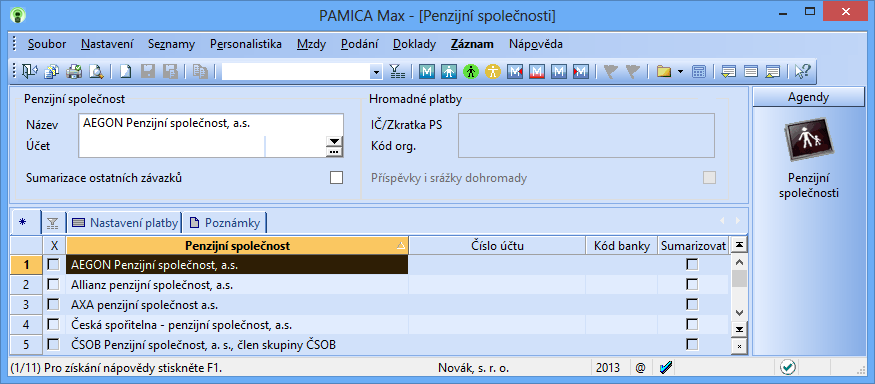Enable Sumarizace ostatních závazků checkbox
The height and width of the screenshot is (384, 875).
click(x=336, y=178)
